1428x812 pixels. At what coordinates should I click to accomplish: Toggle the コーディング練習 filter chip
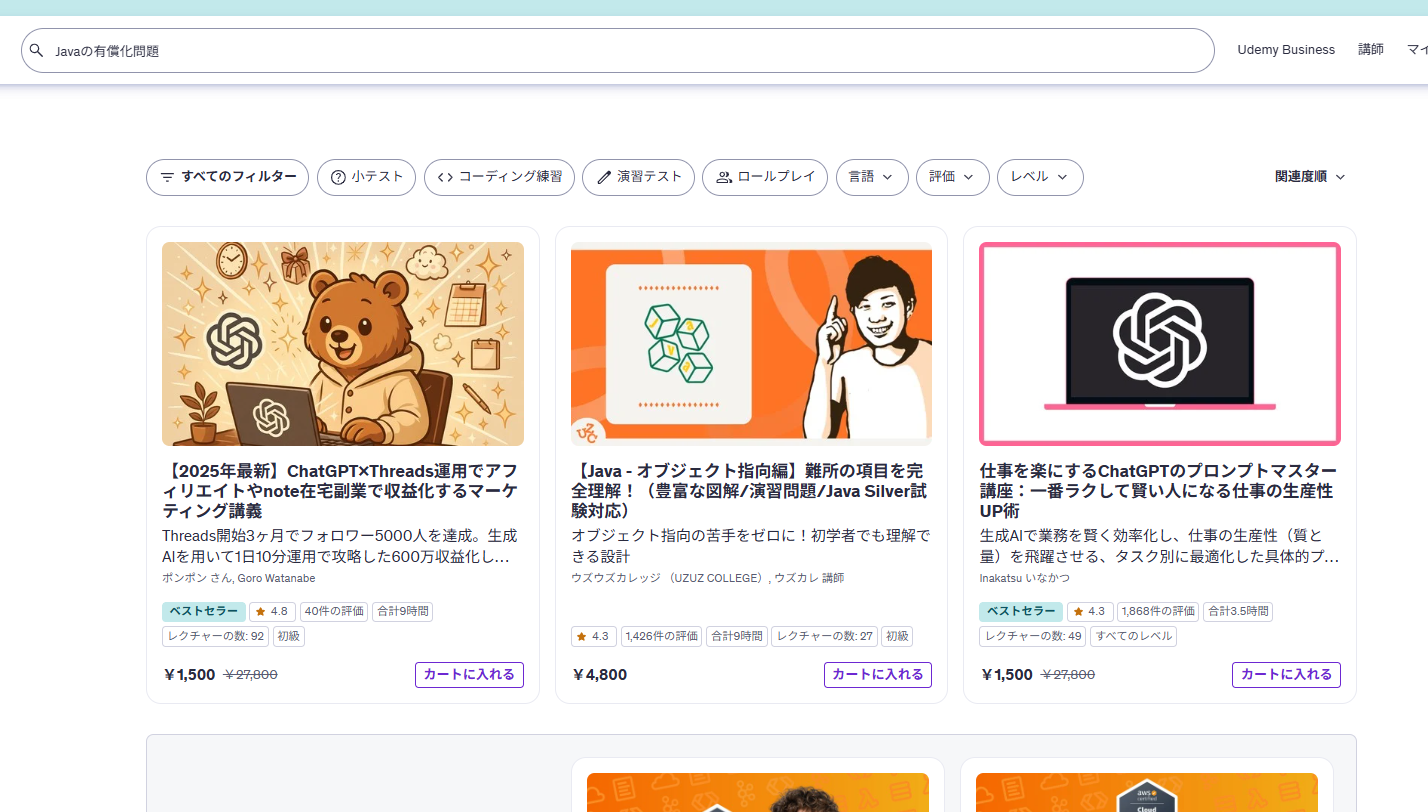coord(499,177)
